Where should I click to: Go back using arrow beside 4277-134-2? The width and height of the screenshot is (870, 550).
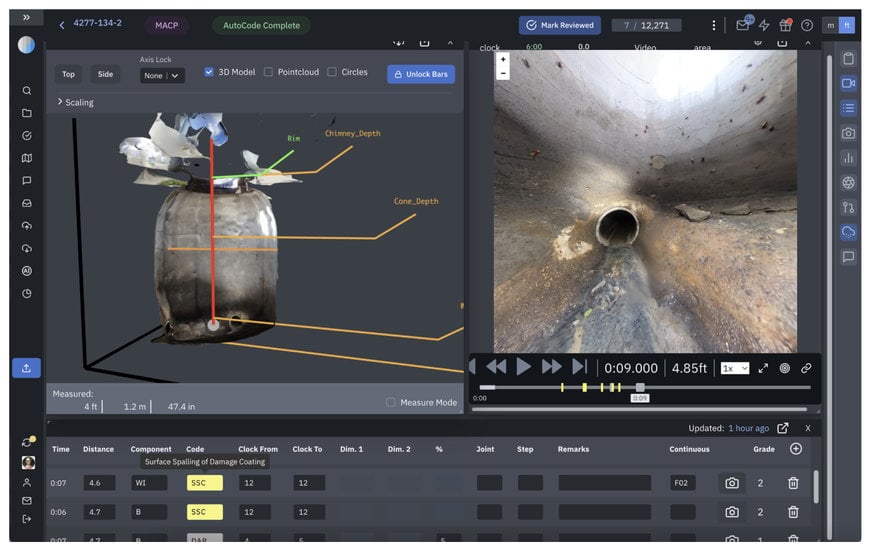[62, 25]
